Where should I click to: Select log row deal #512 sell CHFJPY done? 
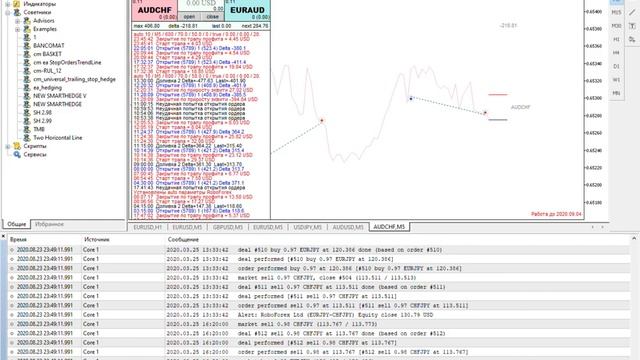click(x=318, y=333)
